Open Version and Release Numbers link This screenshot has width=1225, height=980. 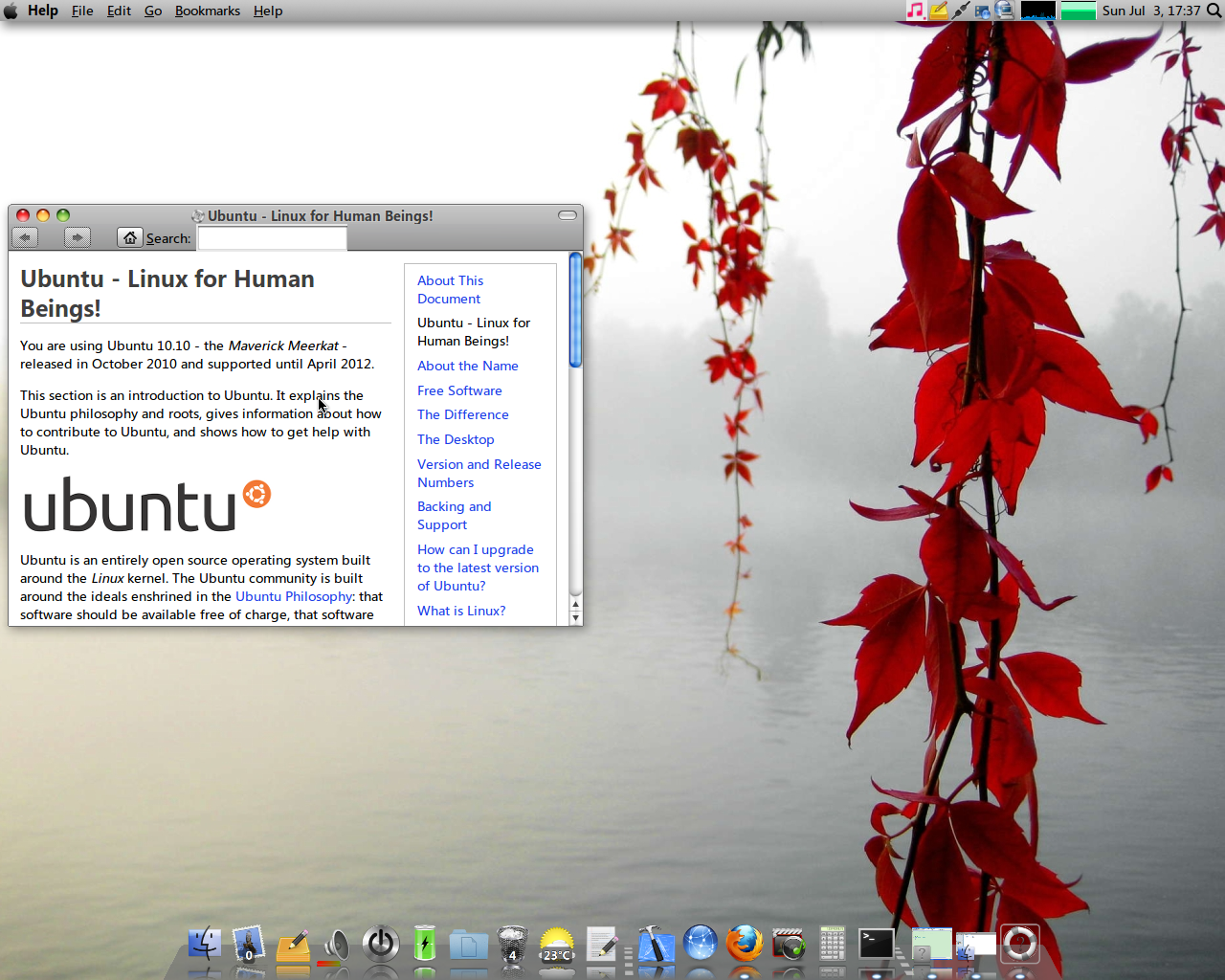(479, 473)
